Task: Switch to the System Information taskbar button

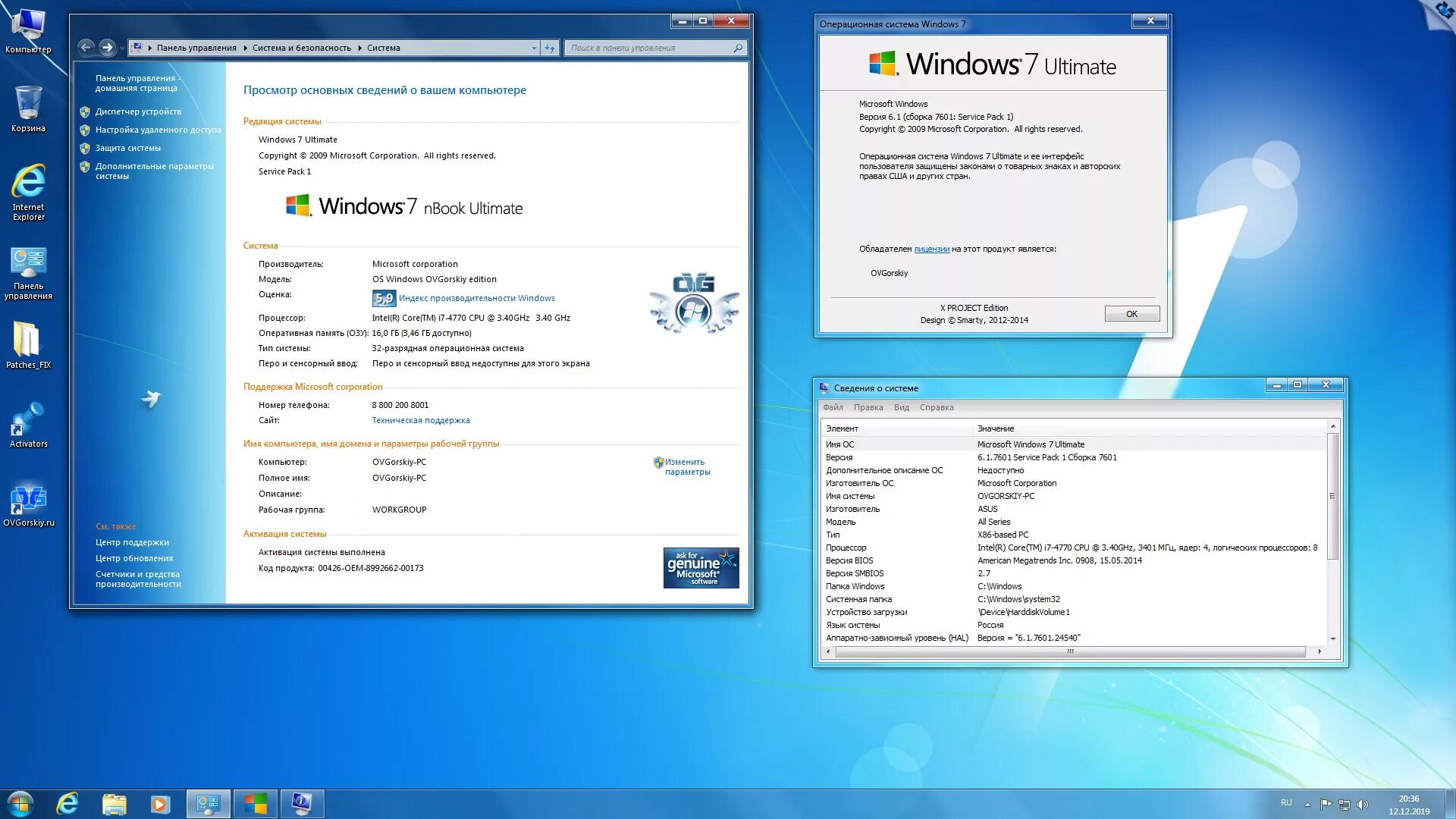Action: point(302,803)
